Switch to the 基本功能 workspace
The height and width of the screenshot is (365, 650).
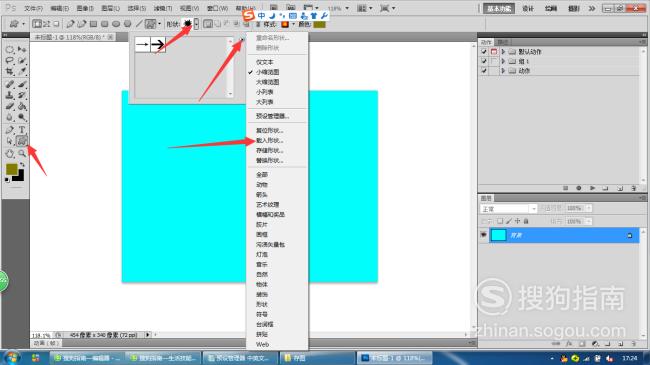[x=499, y=8]
